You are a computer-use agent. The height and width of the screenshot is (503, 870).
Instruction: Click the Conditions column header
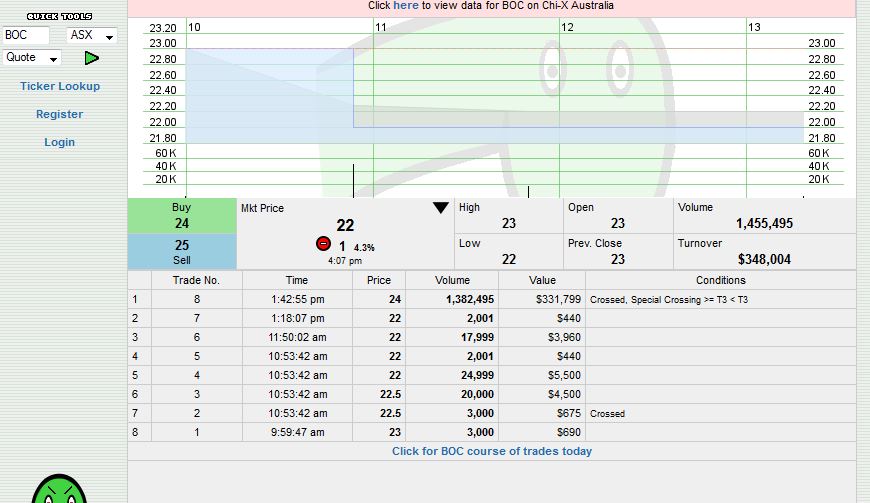[x=721, y=280]
